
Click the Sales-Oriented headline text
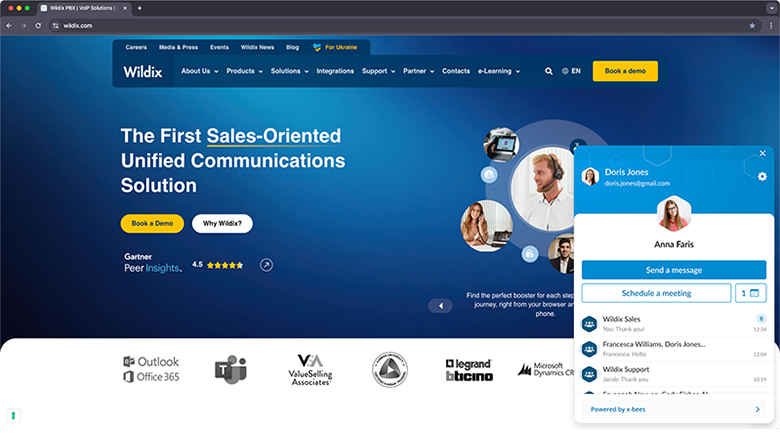point(274,136)
